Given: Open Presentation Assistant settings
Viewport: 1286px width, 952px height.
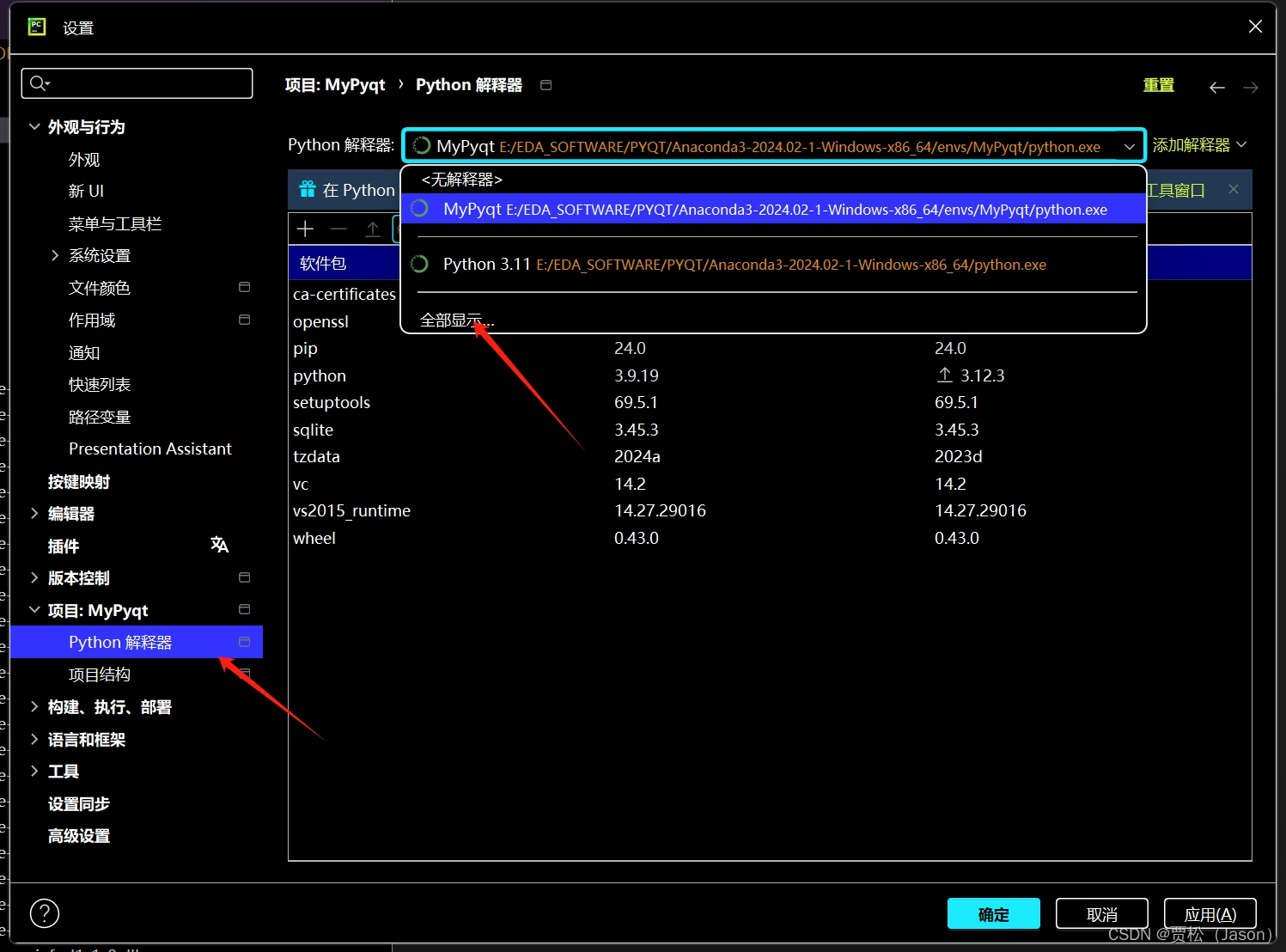Looking at the screenshot, I should 150,449.
